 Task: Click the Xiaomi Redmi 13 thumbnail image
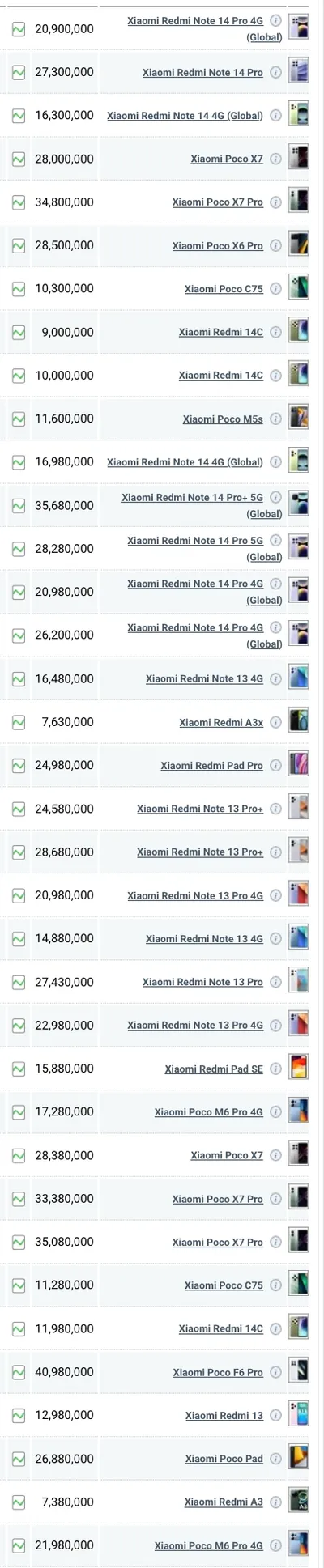coord(299,1415)
